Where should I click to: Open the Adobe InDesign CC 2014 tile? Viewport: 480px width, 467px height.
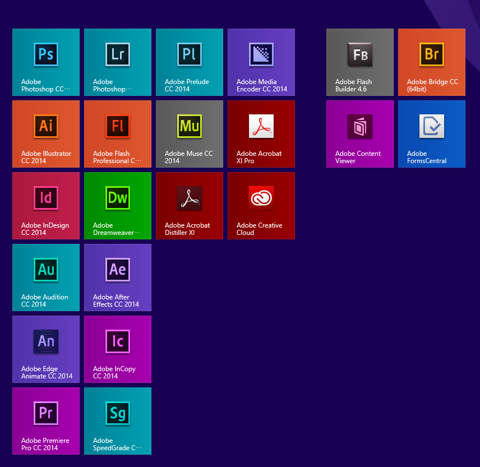click(x=46, y=206)
